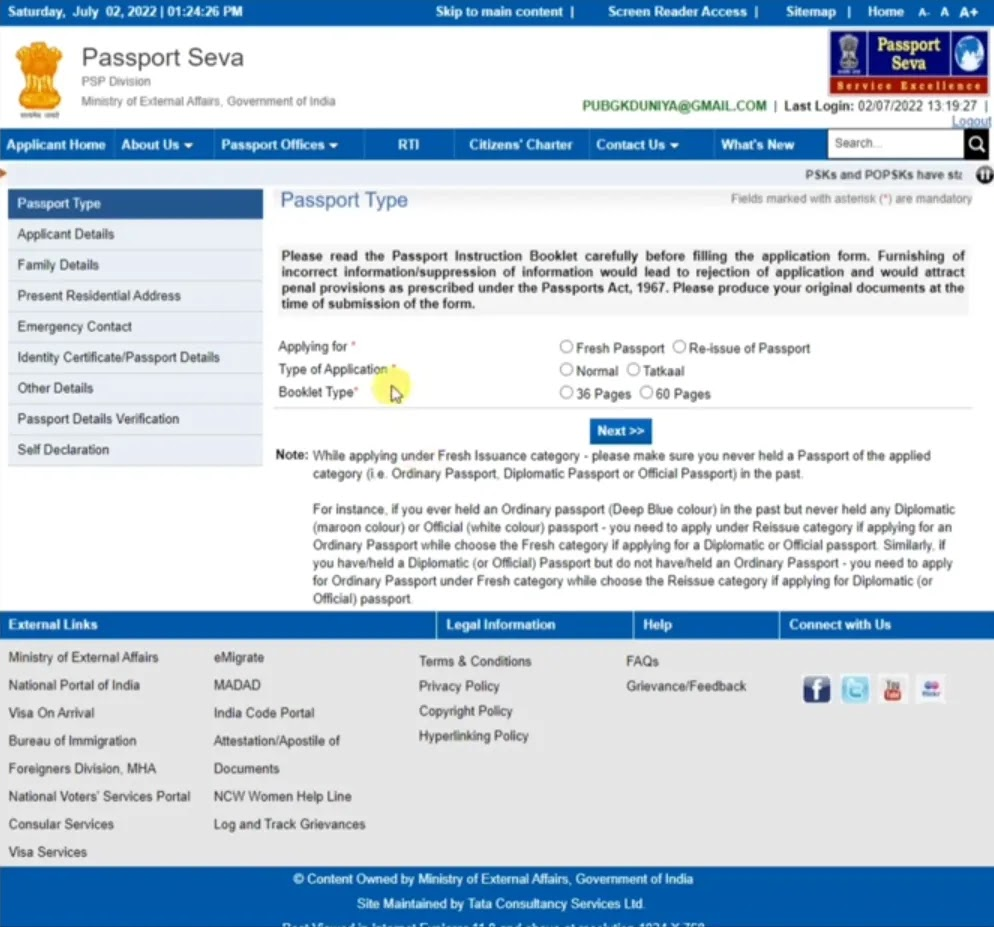Click the national emblem logo
This screenshot has height=927, width=994.
[x=40, y=76]
